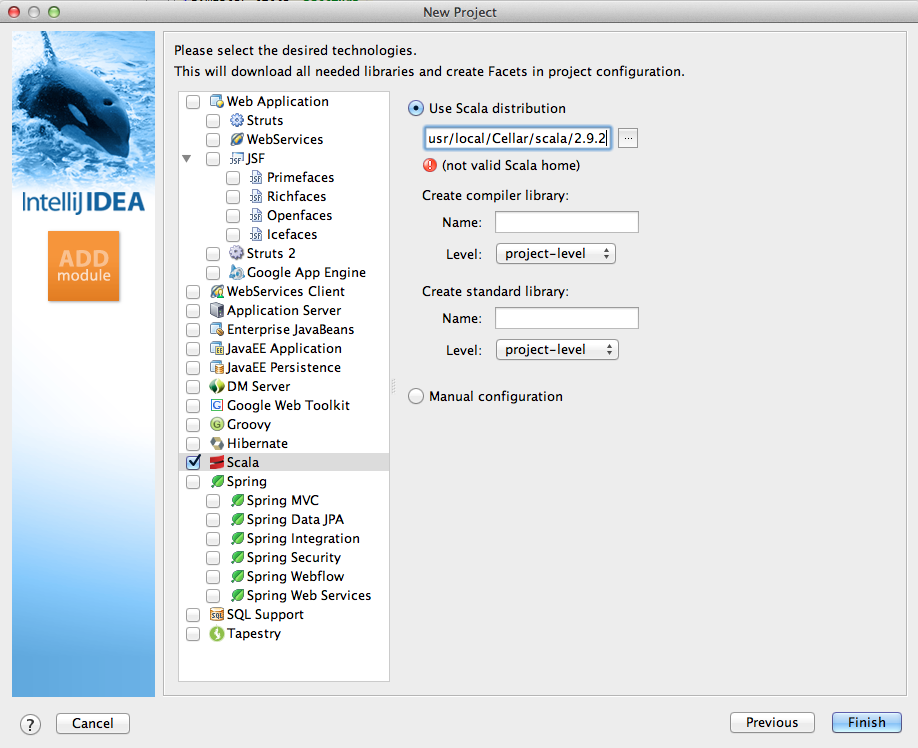Image resolution: width=918 pixels, height=748 pixels.
Task: Click the Icefaces icon
Action: coord(256,234)
